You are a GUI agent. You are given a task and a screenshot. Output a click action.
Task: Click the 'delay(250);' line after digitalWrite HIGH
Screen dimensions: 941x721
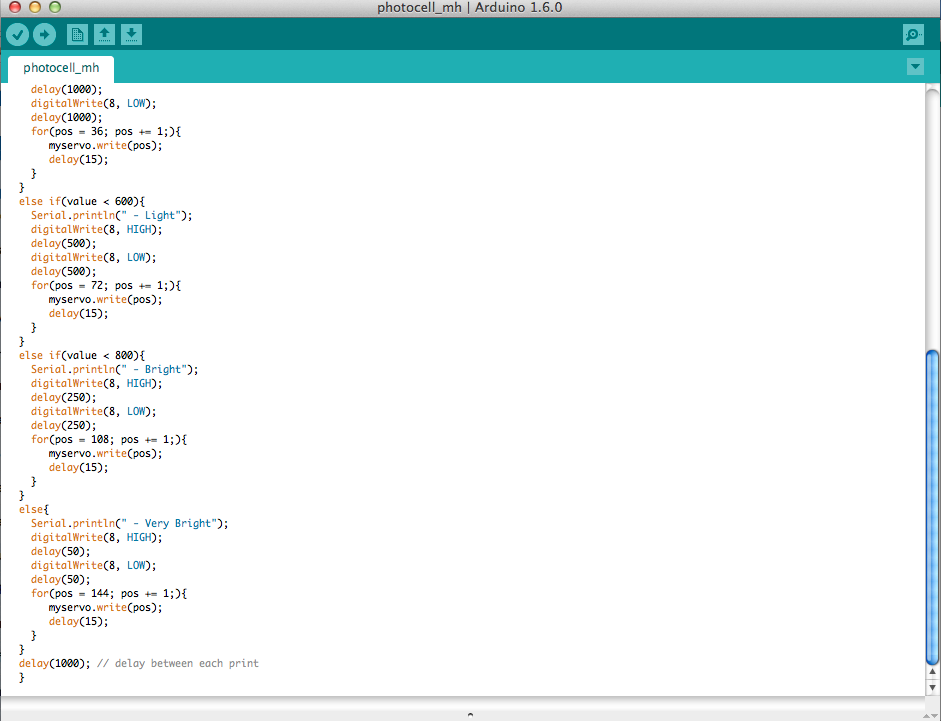point(64,397)
